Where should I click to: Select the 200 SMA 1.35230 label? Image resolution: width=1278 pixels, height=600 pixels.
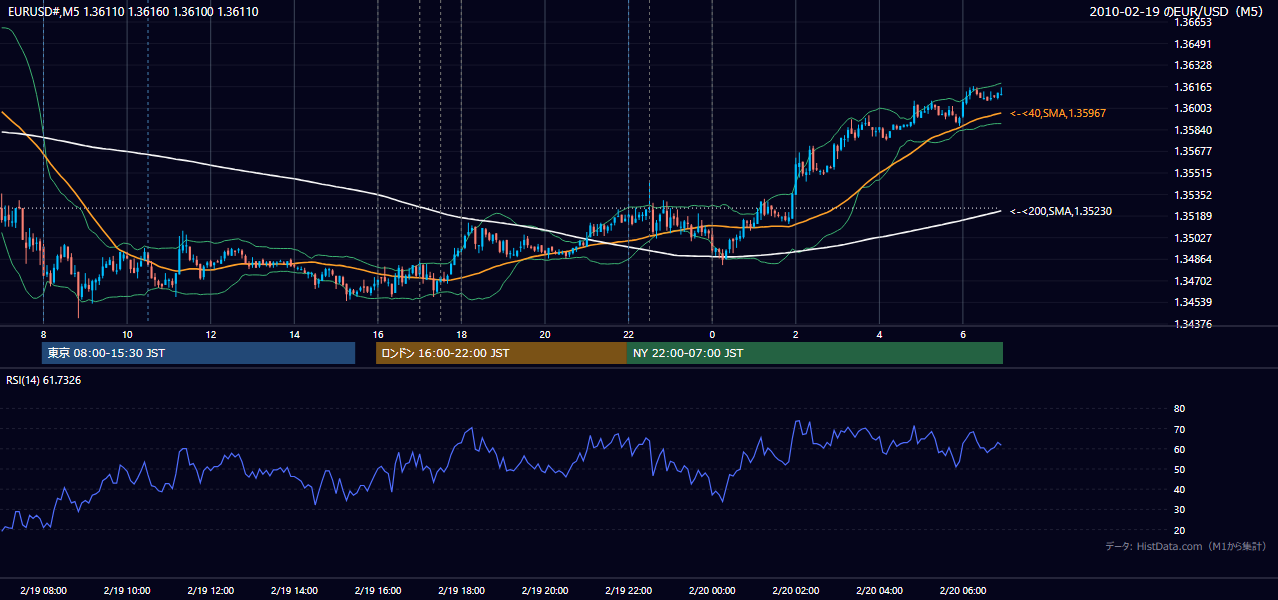[x=1060, y=211]
